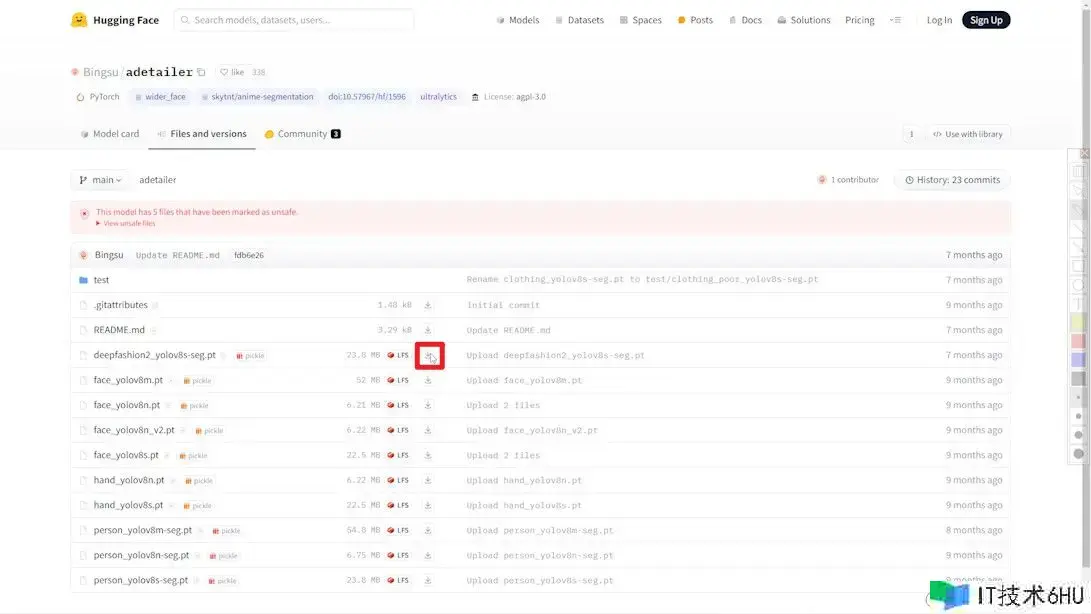Switch to the Model card tab
This screenshot has width=1091, height=614.
click(110, 134)
